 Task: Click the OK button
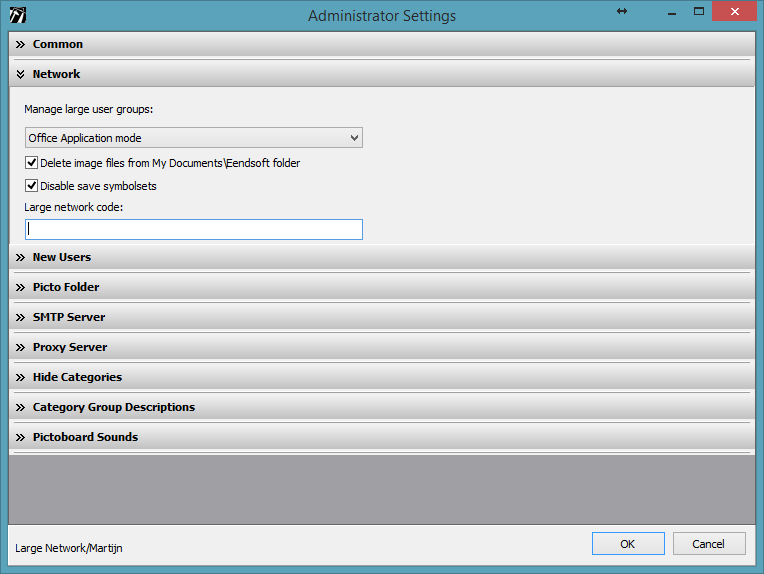coord(627,544)
